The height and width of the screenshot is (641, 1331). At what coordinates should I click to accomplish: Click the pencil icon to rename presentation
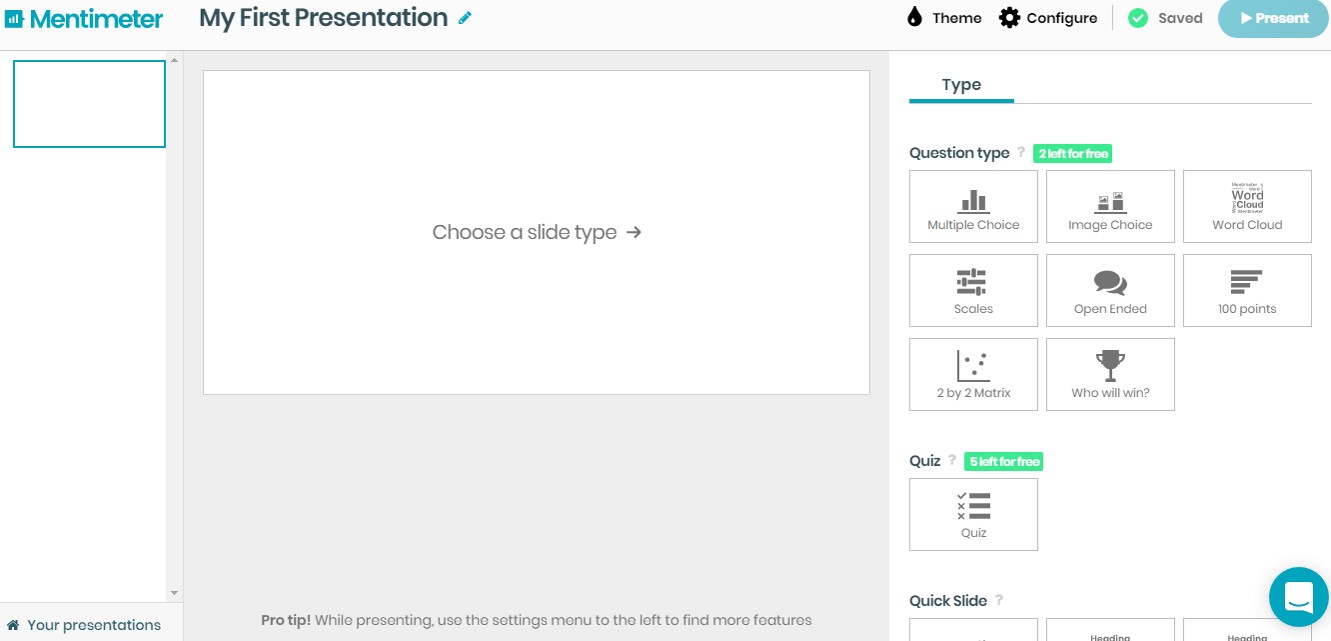pyautogui.click(x=465, y=18)
